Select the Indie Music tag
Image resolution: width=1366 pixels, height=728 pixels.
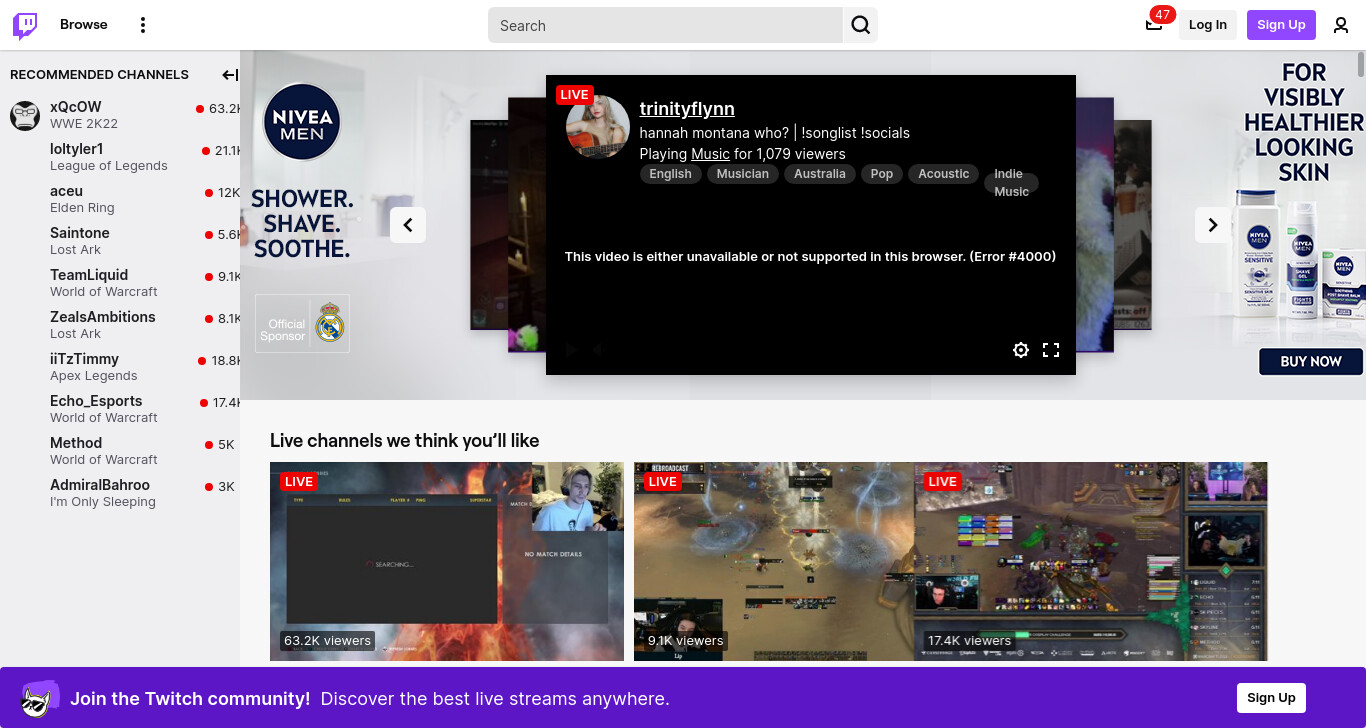tap(1012, 183)
